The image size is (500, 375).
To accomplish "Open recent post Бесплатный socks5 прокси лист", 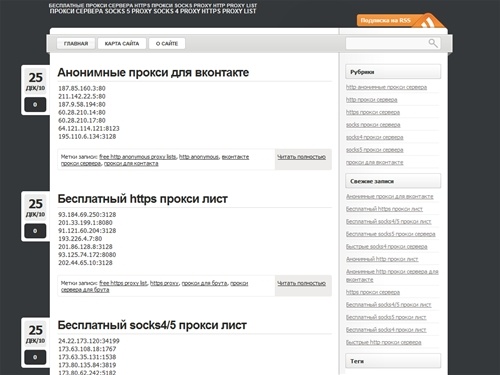I will point(386,317).
